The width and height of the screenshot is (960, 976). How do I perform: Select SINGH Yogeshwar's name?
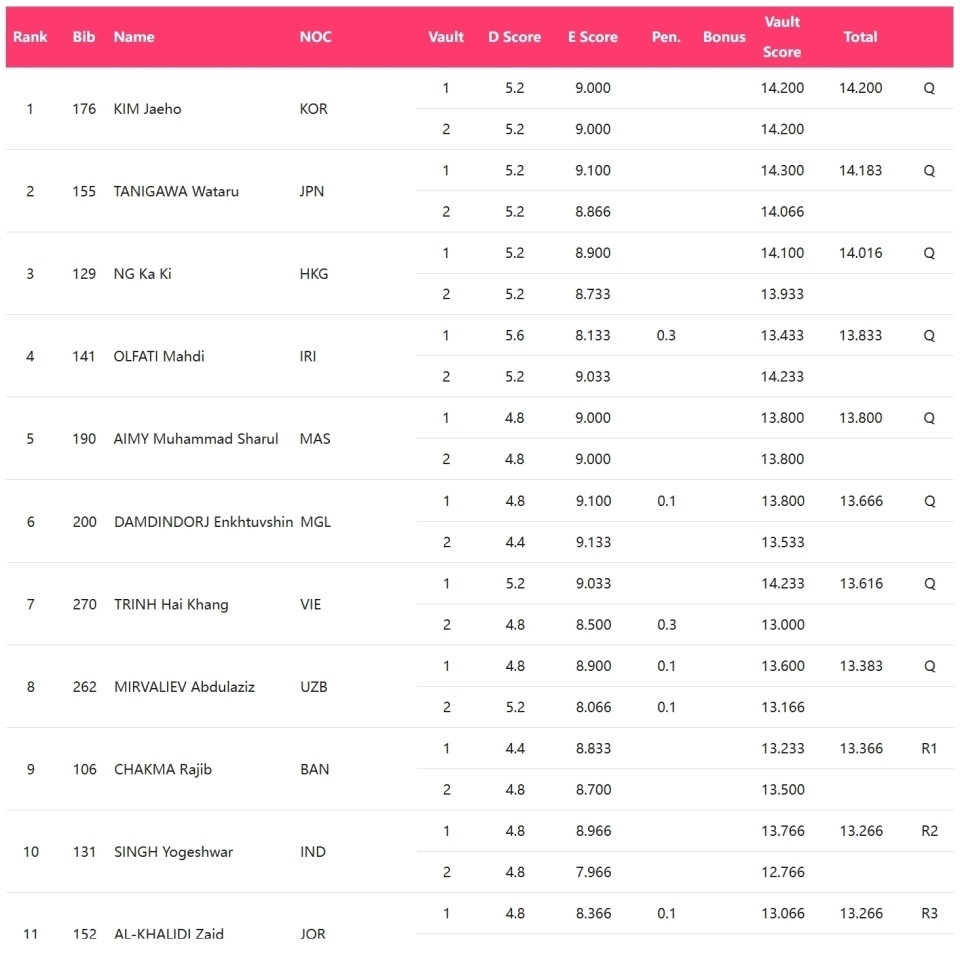[x=174, y=852]
